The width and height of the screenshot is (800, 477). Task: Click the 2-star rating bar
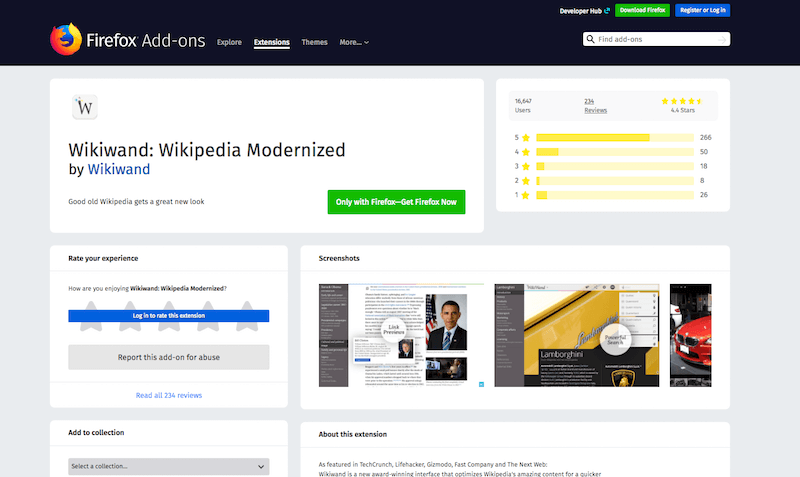pos(615,181)
